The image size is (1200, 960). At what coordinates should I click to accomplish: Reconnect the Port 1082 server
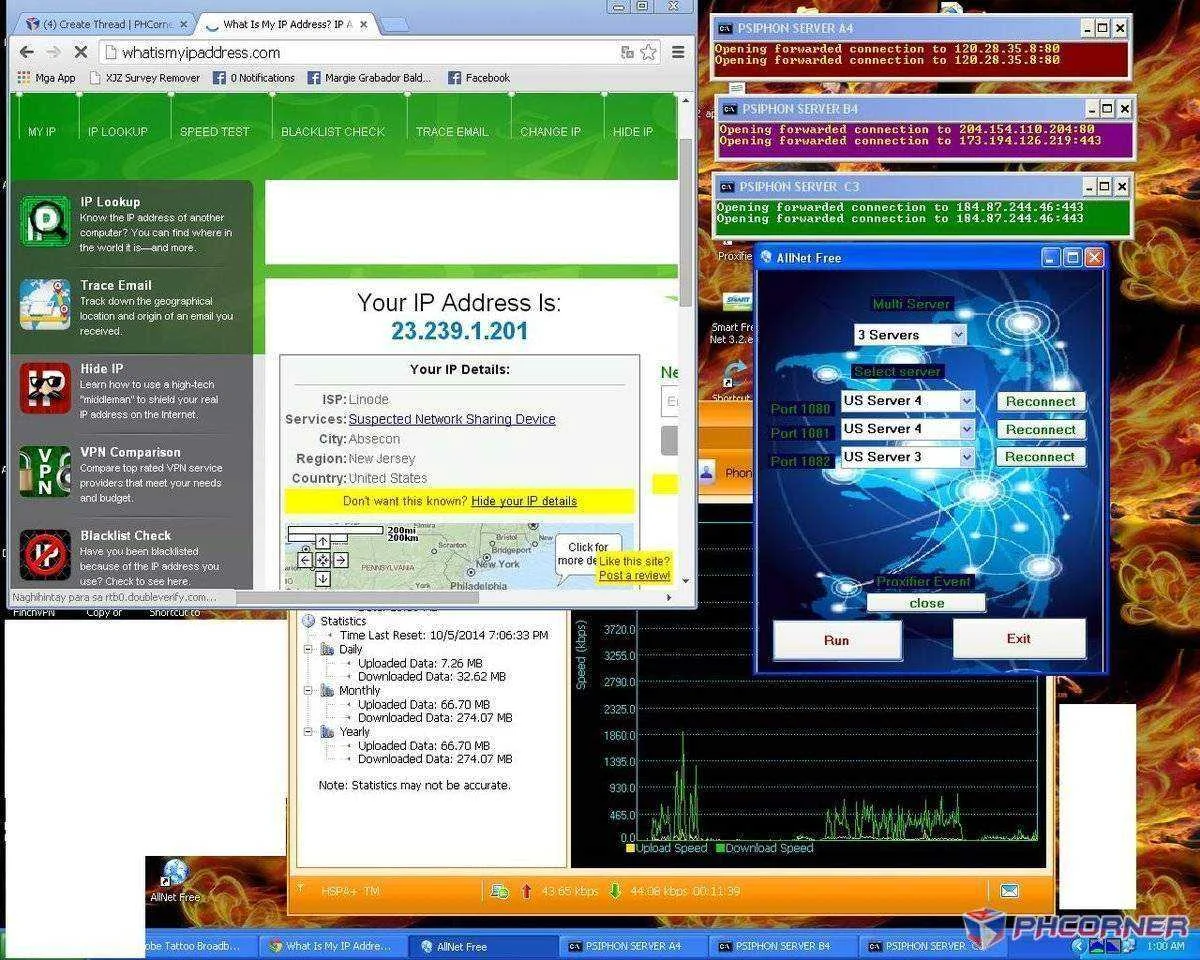point(1040,457)
